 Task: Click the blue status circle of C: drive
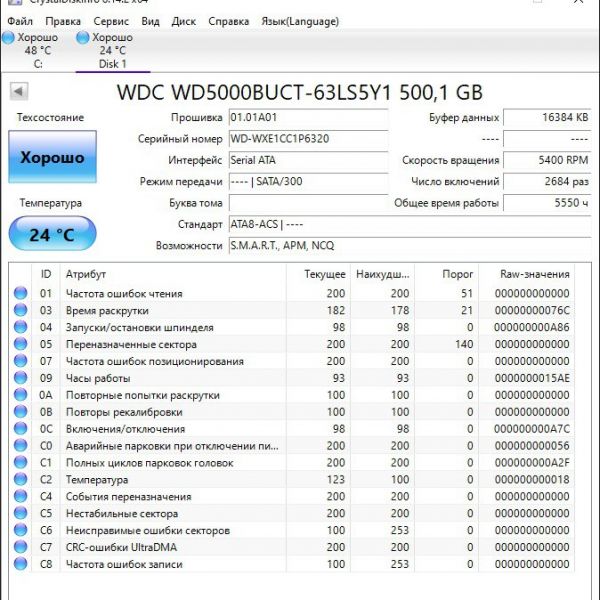coord(8,38)
